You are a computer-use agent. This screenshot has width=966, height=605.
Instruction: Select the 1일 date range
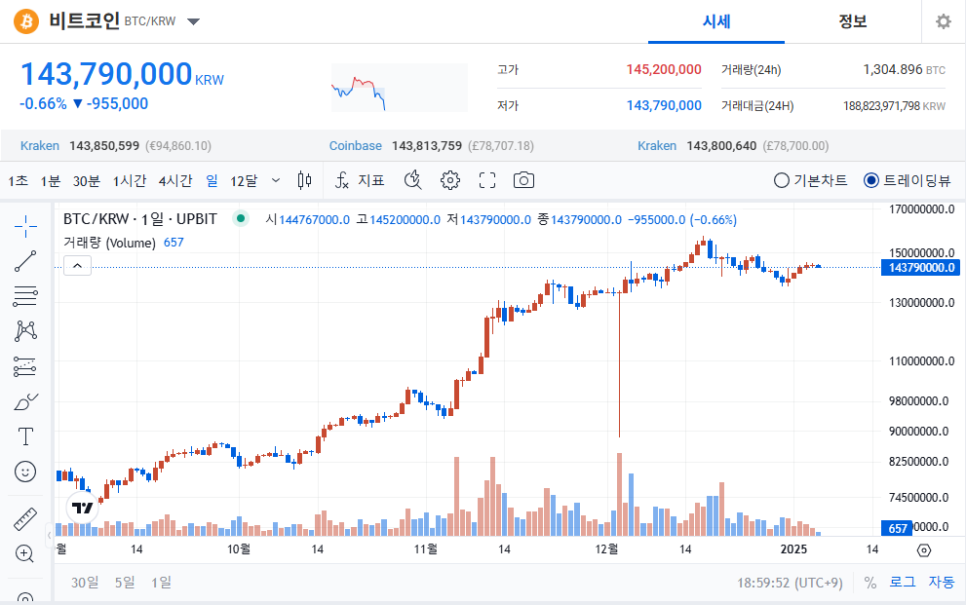coord(161,582)
